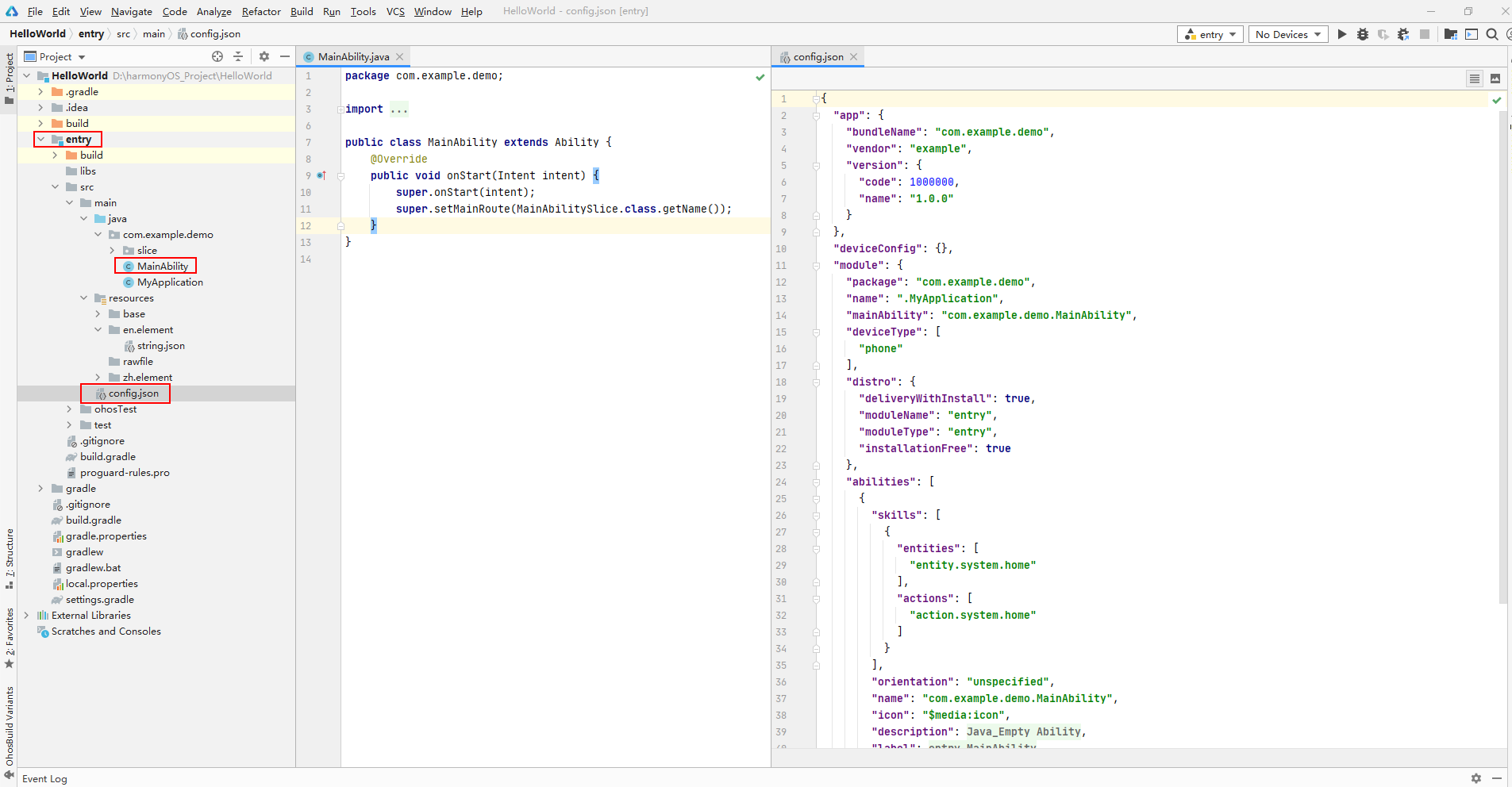
Task: Click the locate-in-tree target icon in Project panel
Action: point(217,56)
